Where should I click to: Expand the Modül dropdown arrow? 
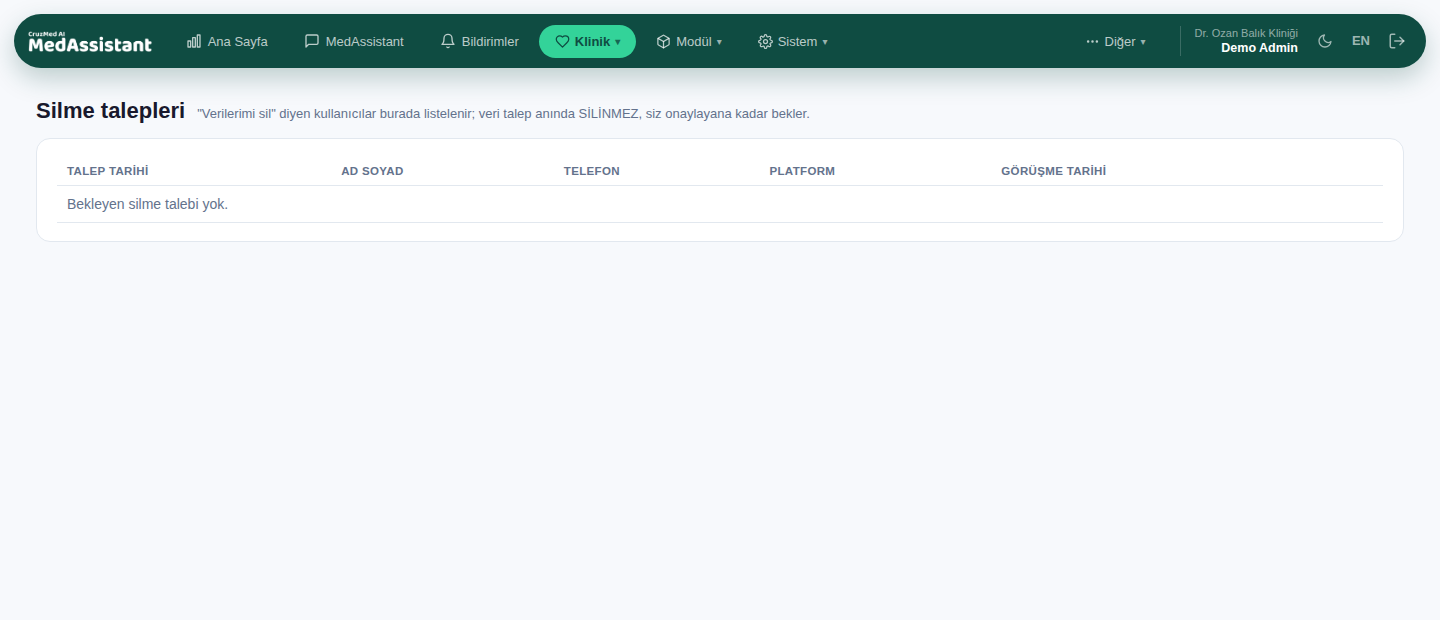tap(719, 42)
